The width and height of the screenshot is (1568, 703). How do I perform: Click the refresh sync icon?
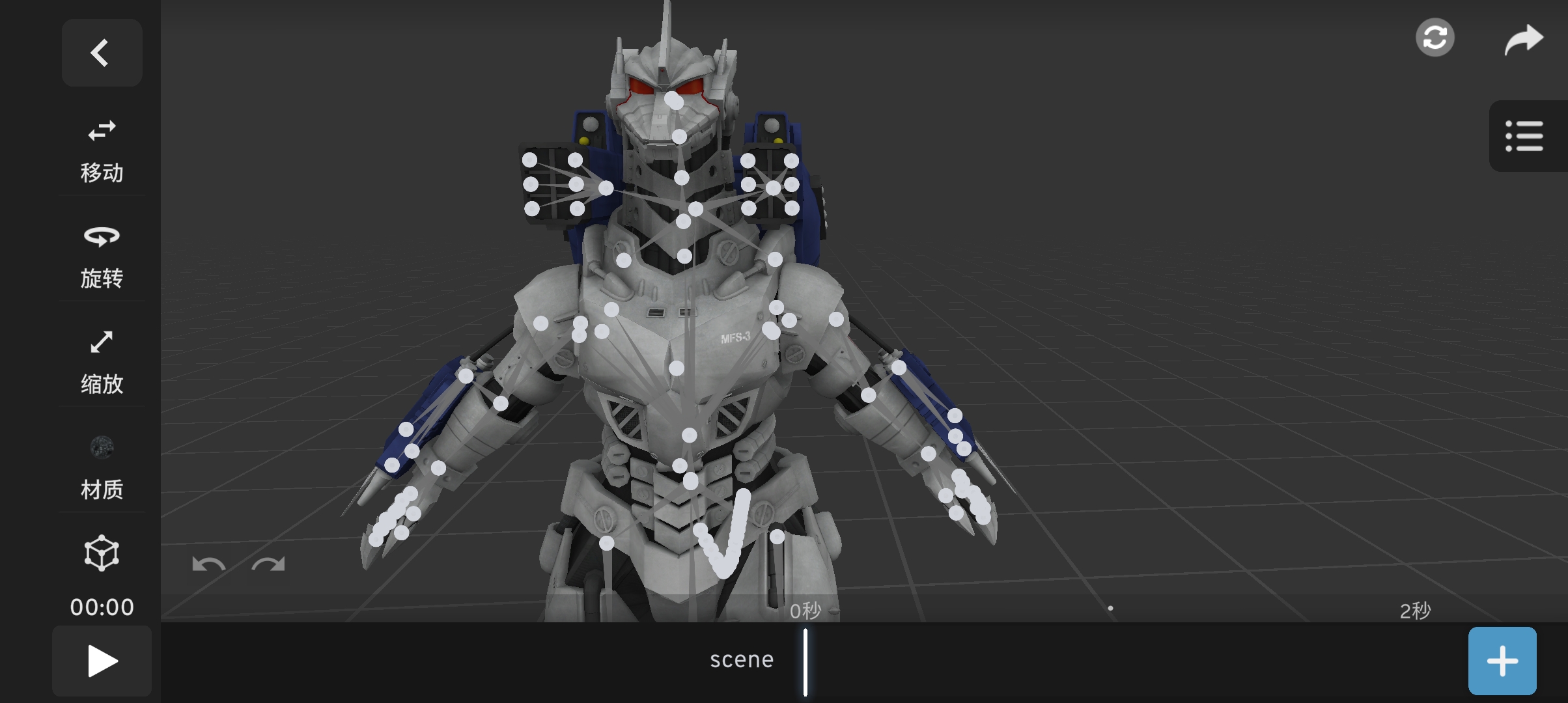coord(1435,38)
